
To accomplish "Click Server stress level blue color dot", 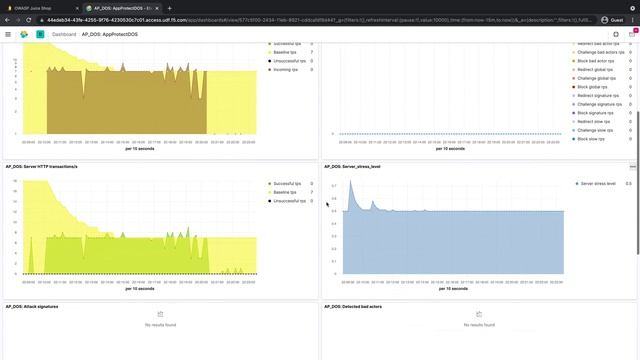I will 577,184.
